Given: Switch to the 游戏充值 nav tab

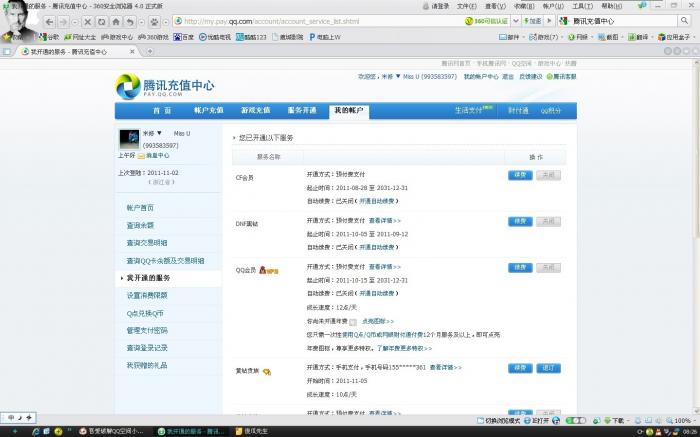Looking at the screenshot, I should click(255, 111).
